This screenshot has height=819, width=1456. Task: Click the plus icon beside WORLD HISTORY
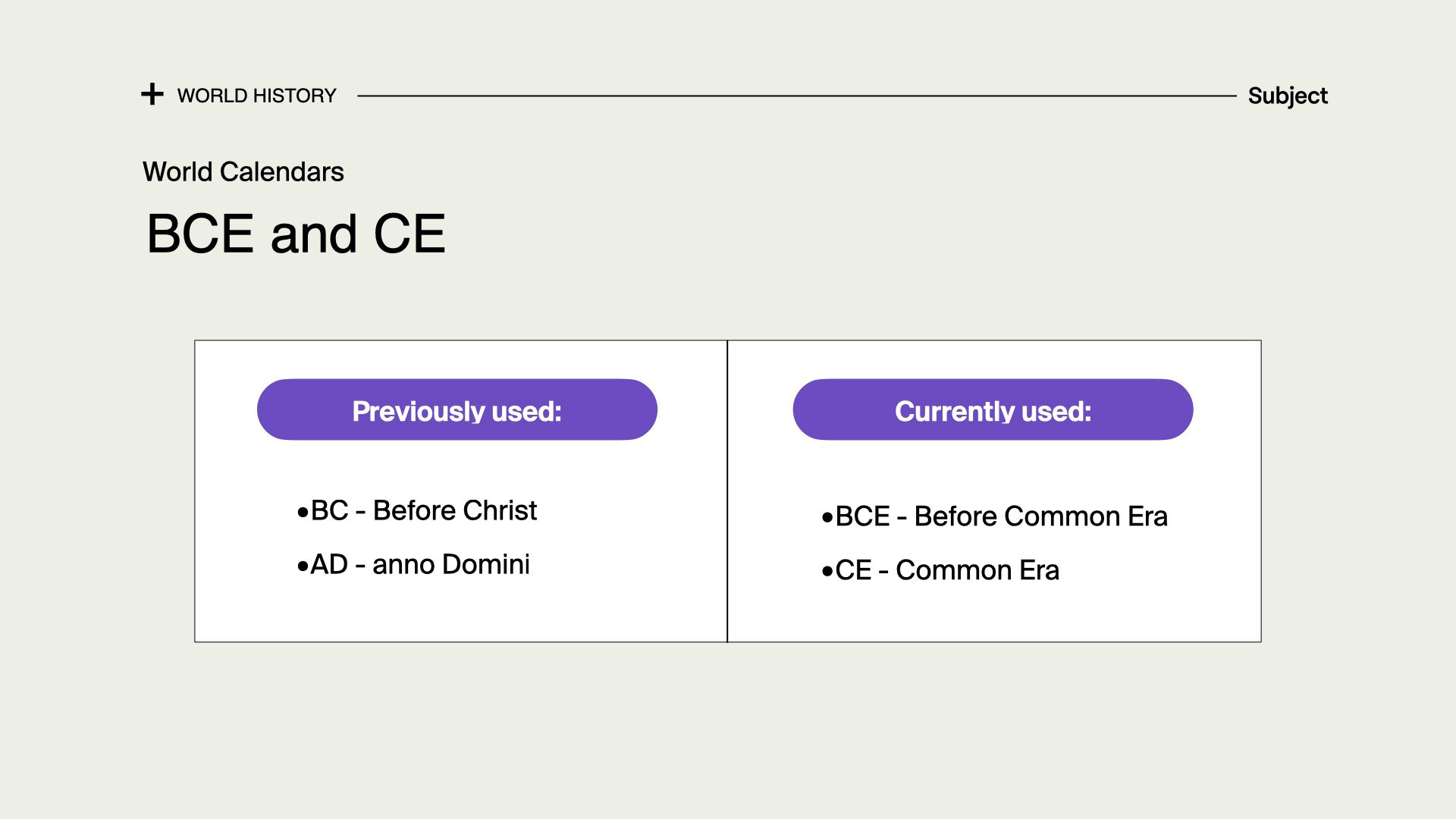(152, 95)
